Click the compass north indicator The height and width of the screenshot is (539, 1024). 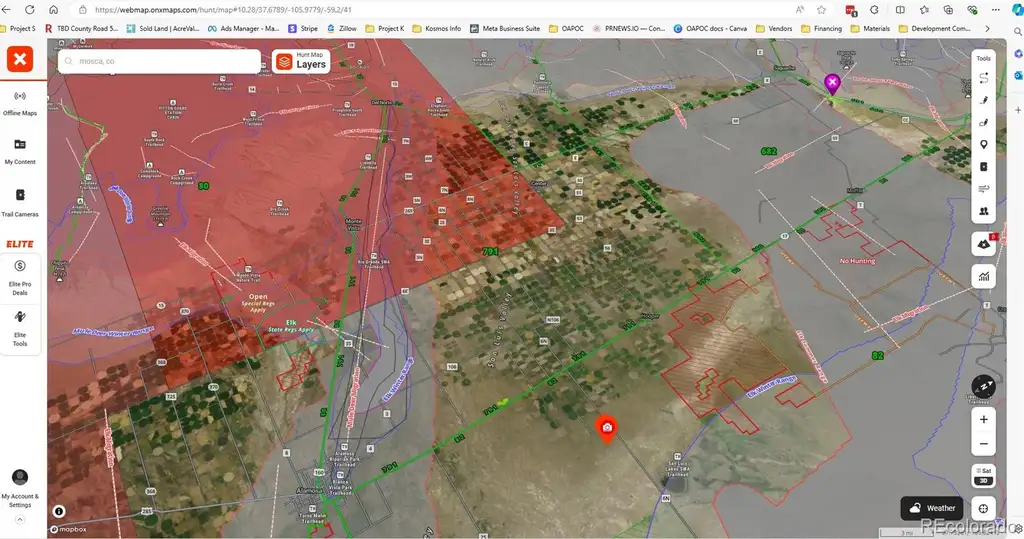984,386
